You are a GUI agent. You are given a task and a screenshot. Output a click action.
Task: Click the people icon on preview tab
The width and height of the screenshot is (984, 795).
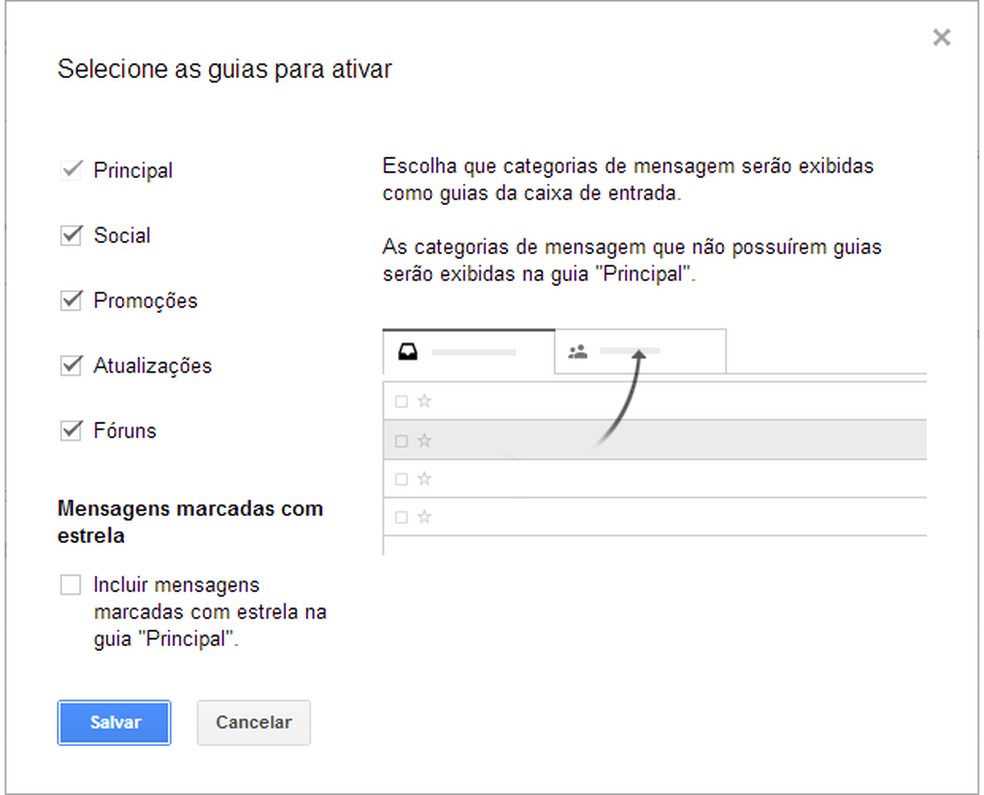pyautogui.click(x=577, y=351)
